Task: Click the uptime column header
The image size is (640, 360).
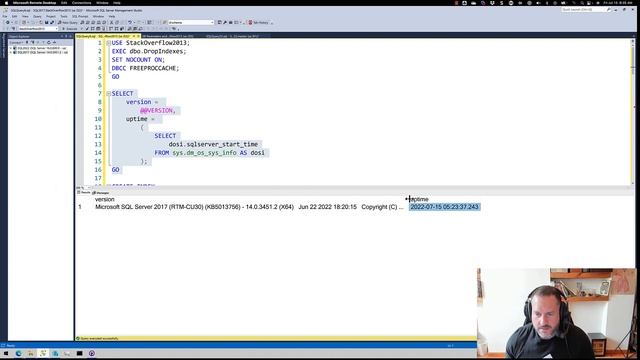Action: pyautogui.click(x=419, y=199)
